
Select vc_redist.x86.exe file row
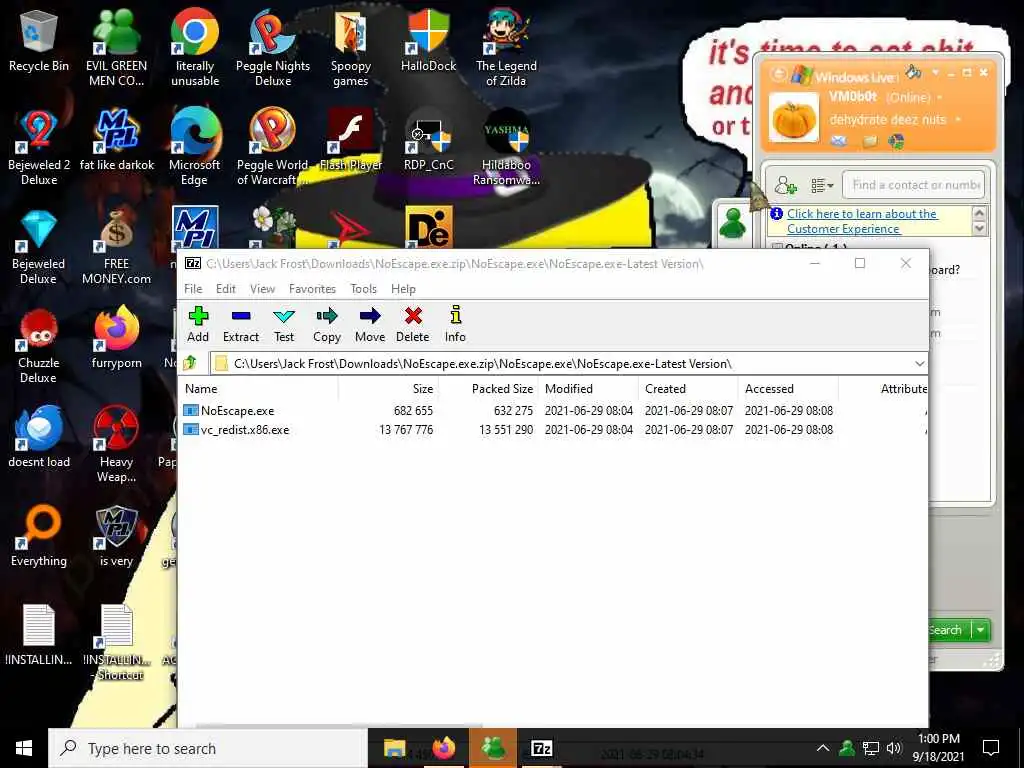tap(552, 430)
